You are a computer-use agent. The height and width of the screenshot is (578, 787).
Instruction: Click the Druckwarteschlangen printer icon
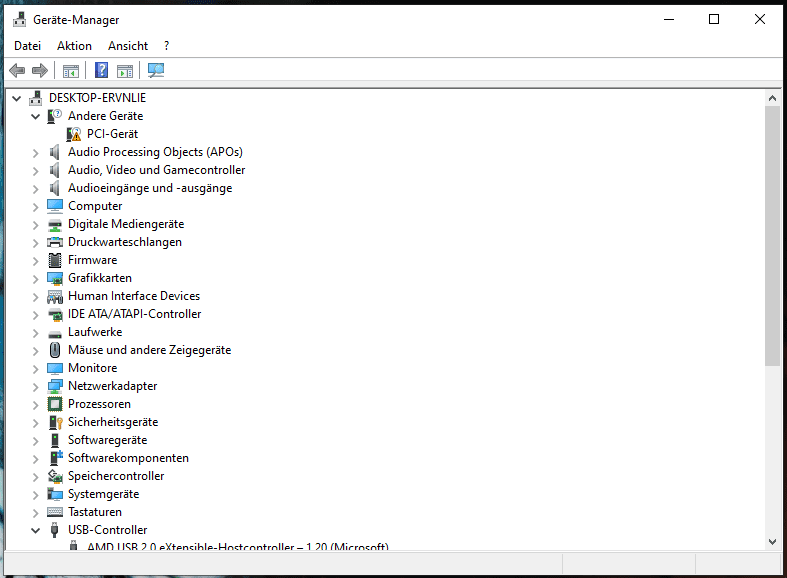[55, 242]
